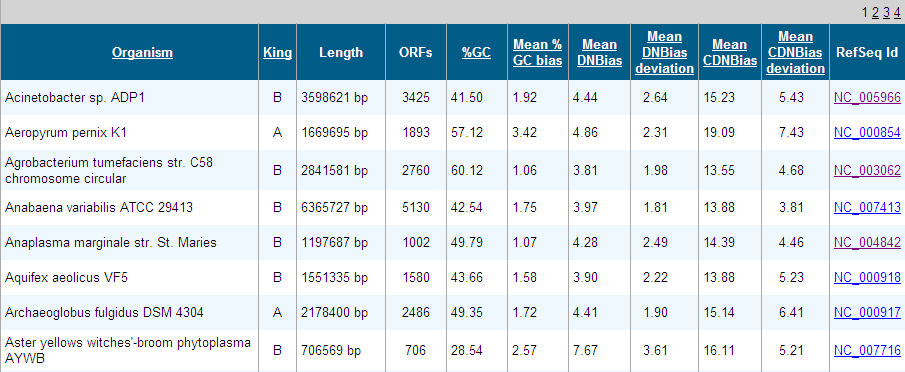
Task: Open RefSeq link NC_005966
Action: click(x=867, y=97)
